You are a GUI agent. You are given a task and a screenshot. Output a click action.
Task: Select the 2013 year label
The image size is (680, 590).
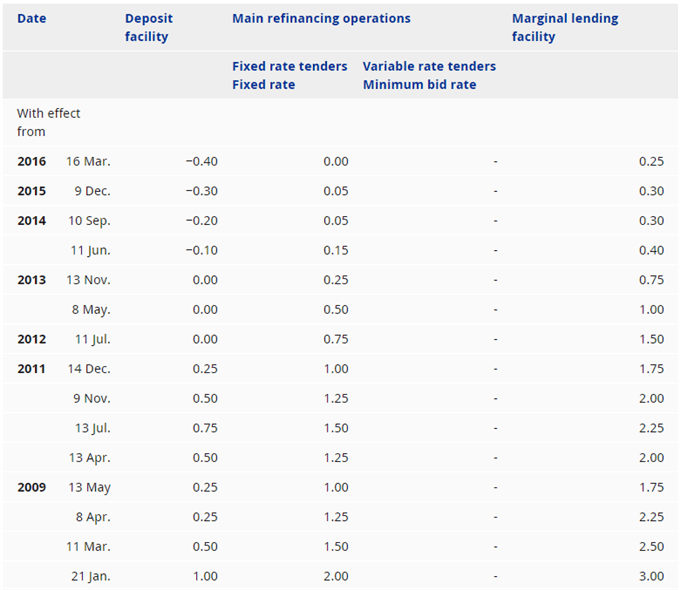[32, 280]
